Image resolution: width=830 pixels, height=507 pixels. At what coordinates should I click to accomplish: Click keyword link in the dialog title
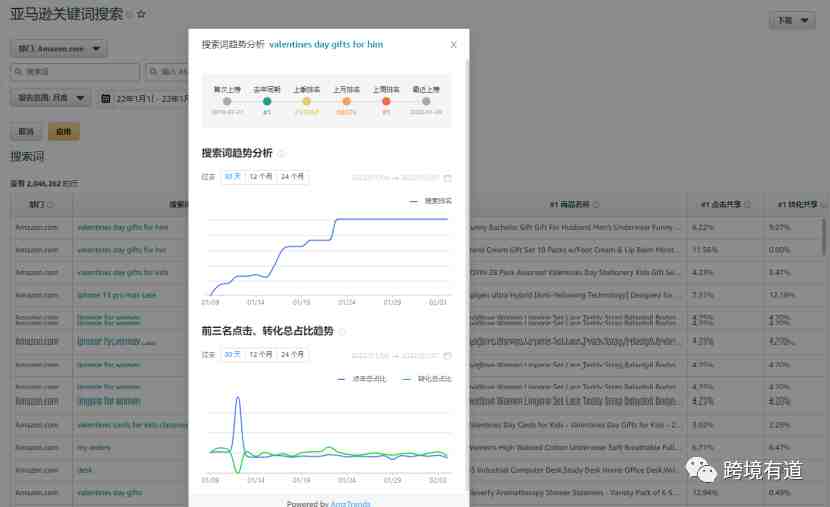pos(326,44)
